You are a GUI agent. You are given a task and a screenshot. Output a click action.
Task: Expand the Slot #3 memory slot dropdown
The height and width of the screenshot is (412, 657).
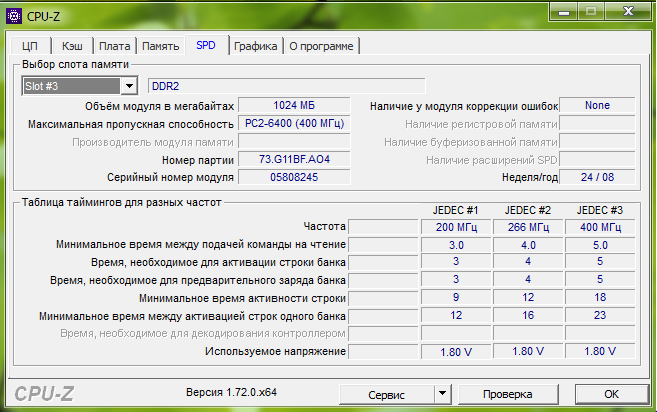click(x=129, y=86)
